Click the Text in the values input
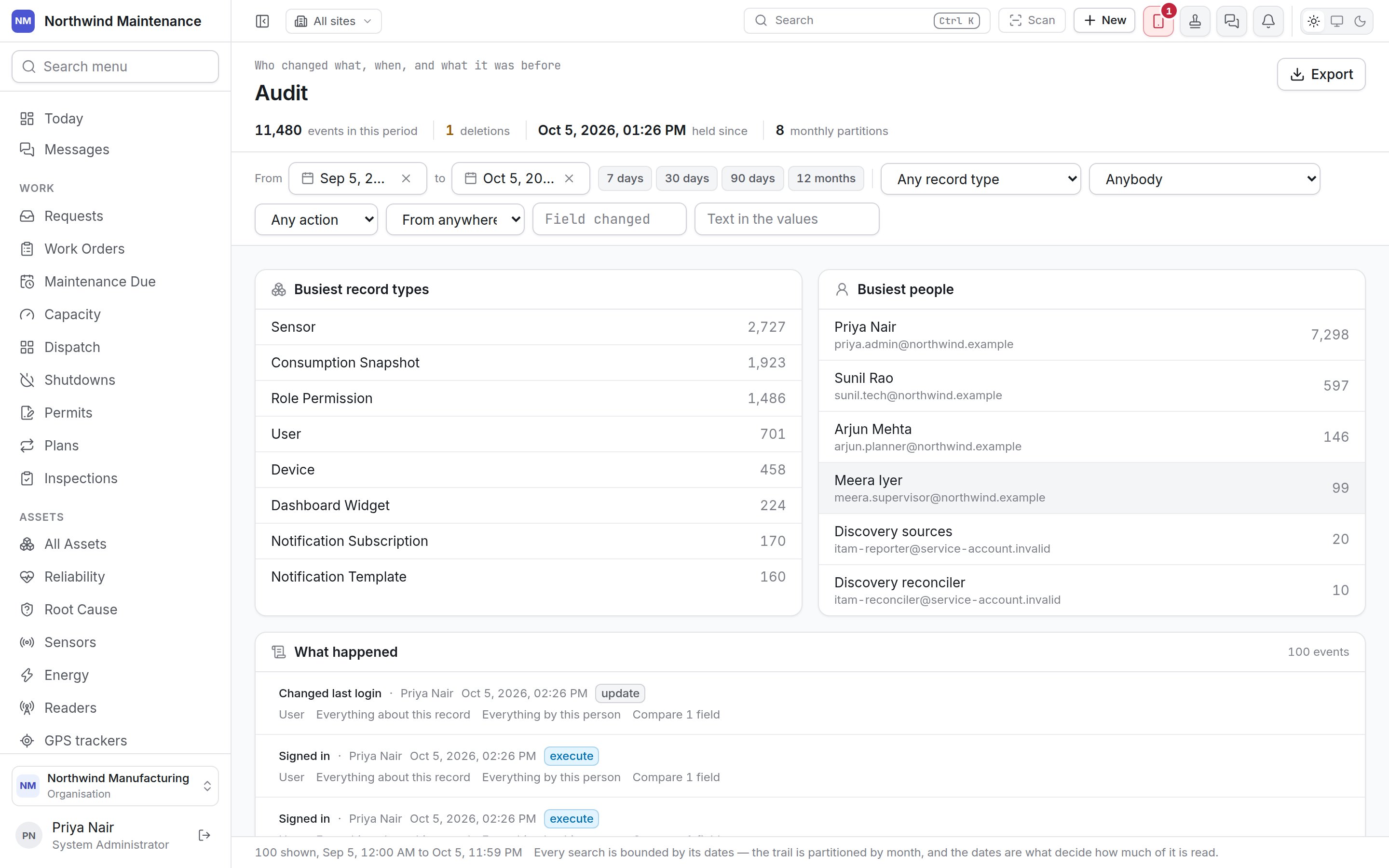Image resolution: width=1389 pixels, height=868 pixels. (786, 219)
